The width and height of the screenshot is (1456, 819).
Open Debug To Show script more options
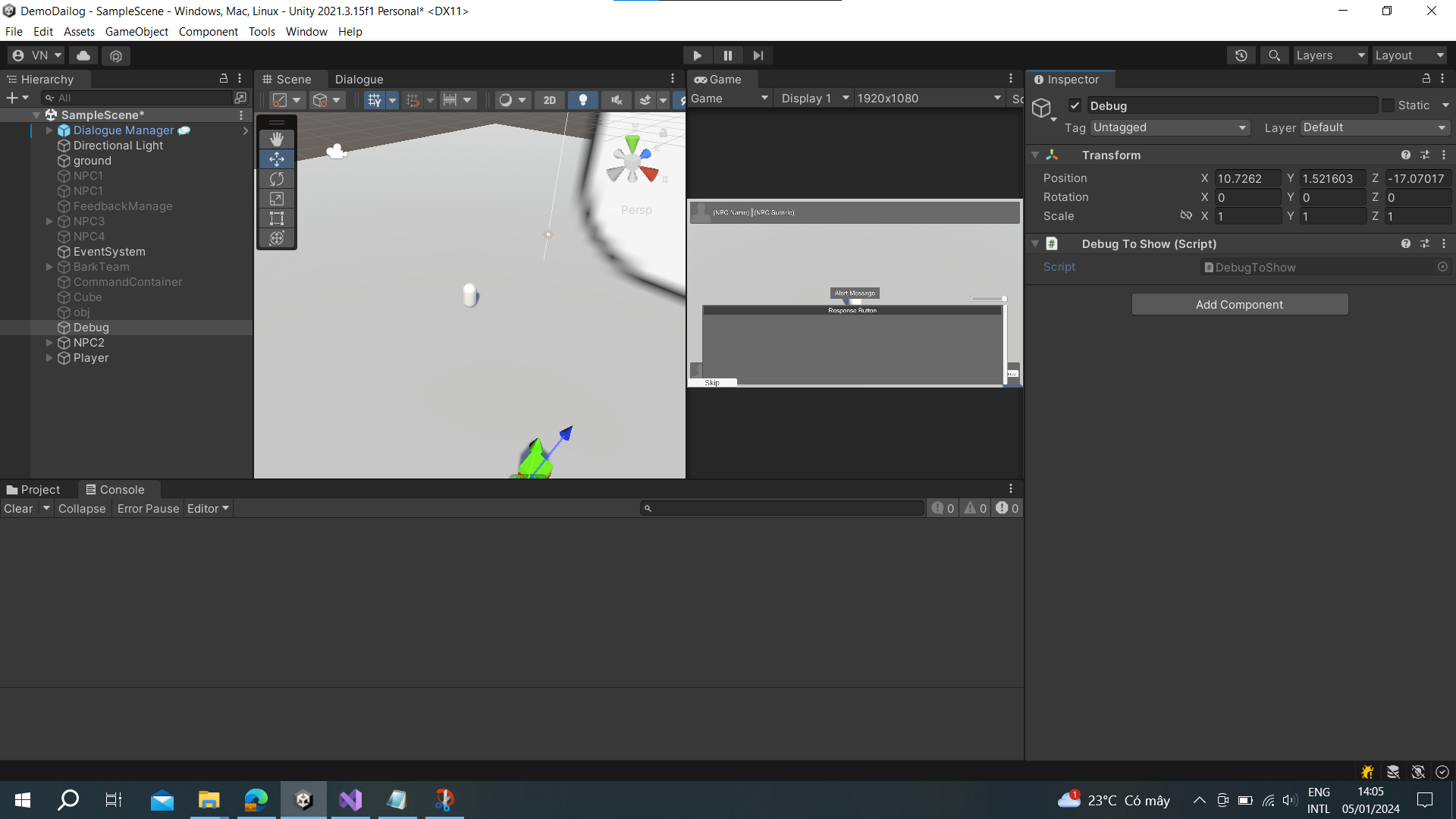pyautogui.click(x=1444, y=243)
